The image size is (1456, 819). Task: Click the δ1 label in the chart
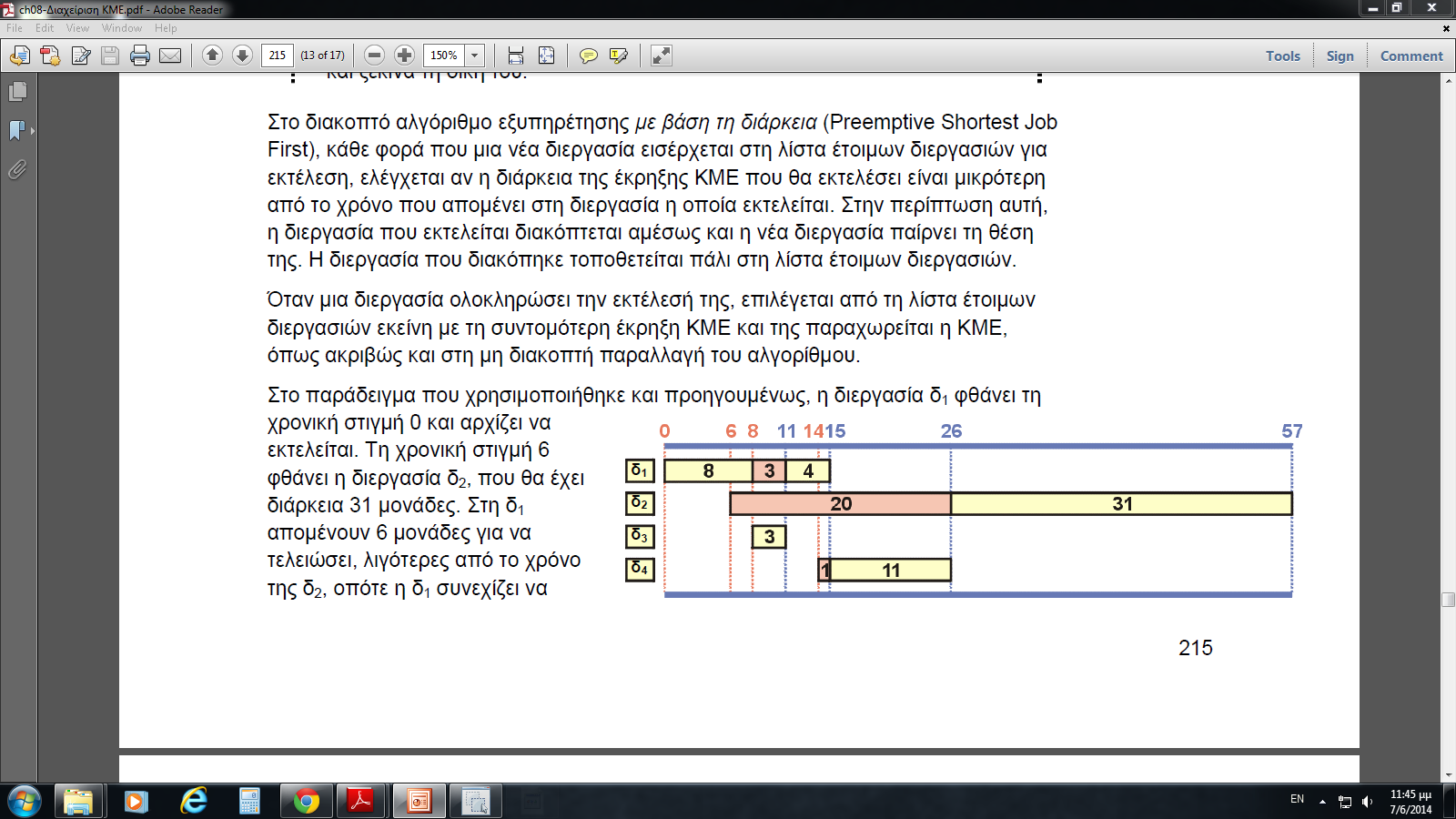click(x=640, y=470)
